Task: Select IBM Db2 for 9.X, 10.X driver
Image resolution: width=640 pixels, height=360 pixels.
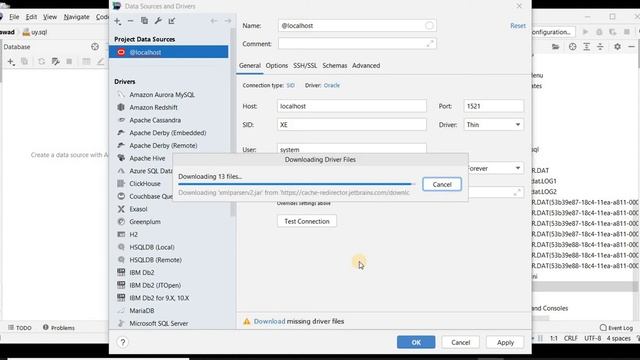Action: tap(159, 298)
